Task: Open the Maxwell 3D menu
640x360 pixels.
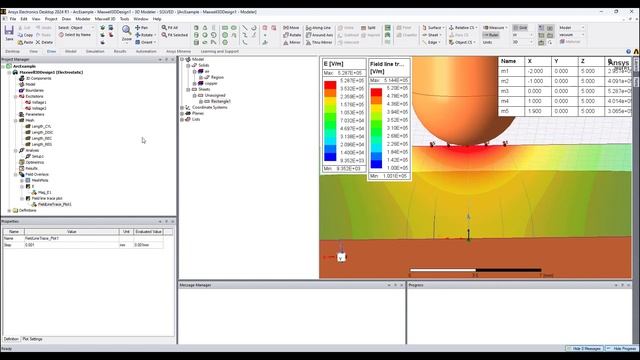Action: (x=105, y=19)
